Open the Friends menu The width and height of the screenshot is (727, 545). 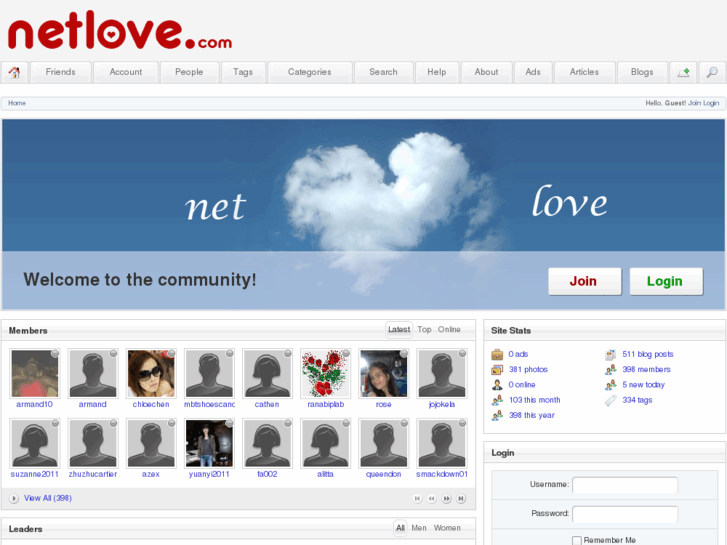pyautogui.click(x=60, y=72)
